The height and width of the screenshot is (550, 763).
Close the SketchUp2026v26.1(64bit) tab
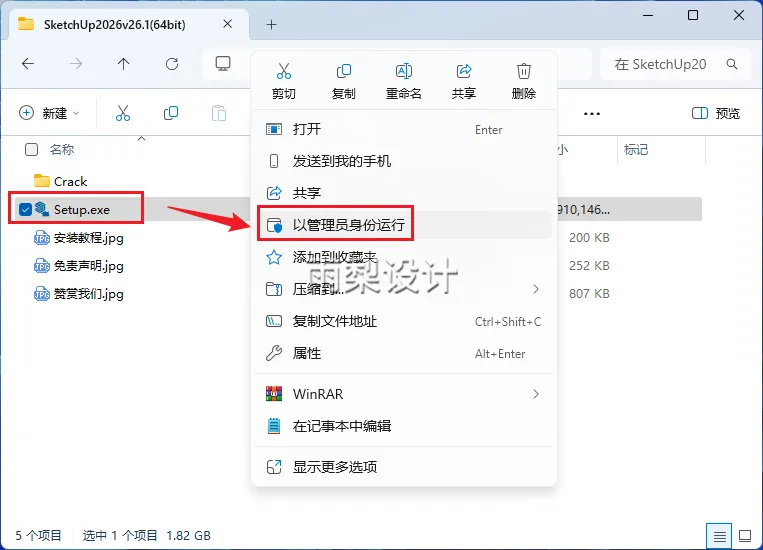click(227, 24)
